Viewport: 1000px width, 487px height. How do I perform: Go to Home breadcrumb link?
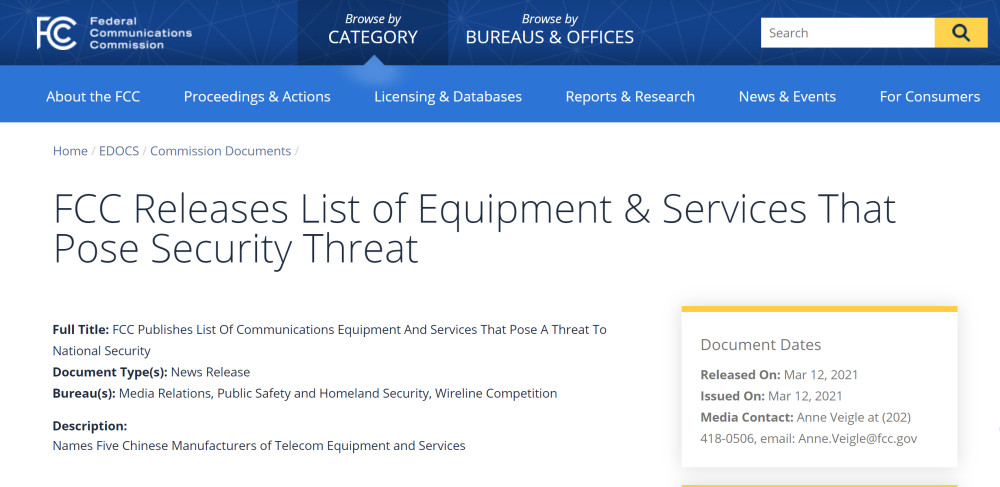(70, 151)
